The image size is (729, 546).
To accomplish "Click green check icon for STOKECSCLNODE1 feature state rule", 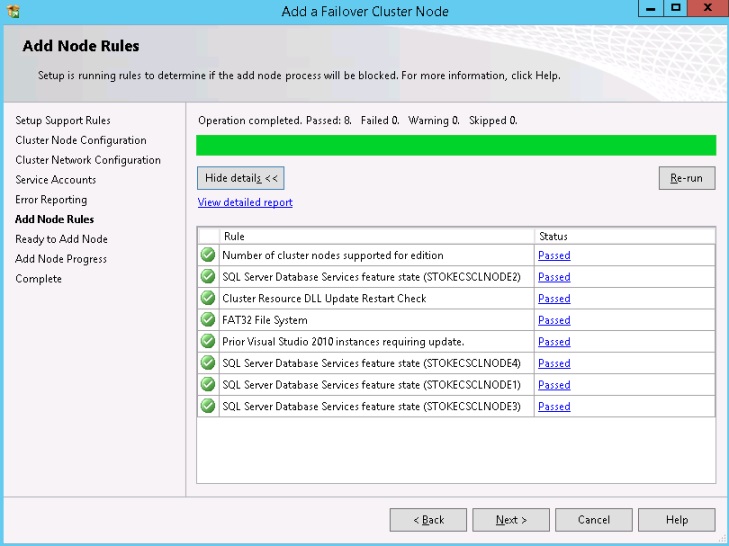I will [x=208, y=385].
